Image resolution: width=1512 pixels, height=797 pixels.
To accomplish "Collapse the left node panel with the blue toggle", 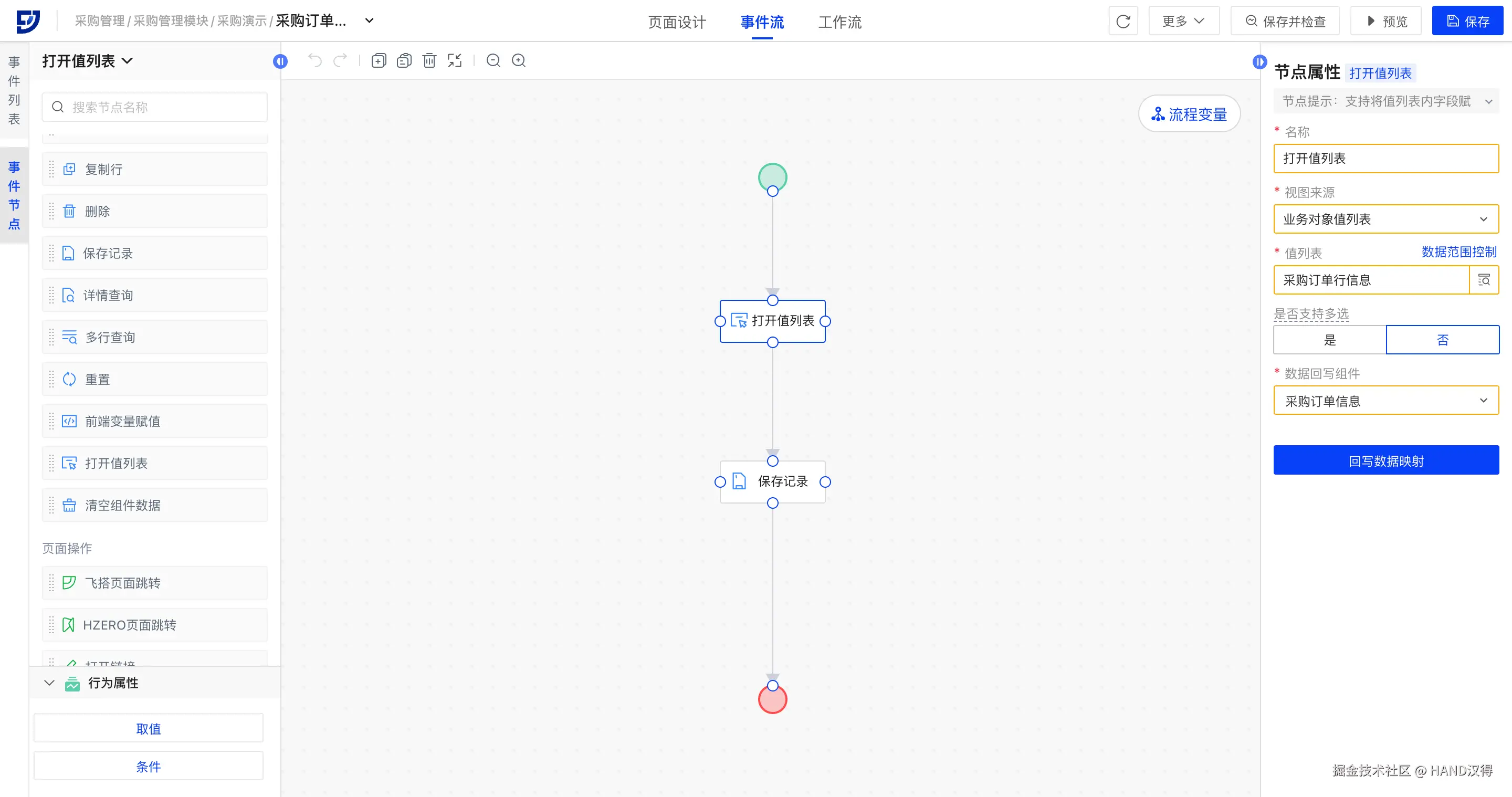I will [x=280, y=61].
